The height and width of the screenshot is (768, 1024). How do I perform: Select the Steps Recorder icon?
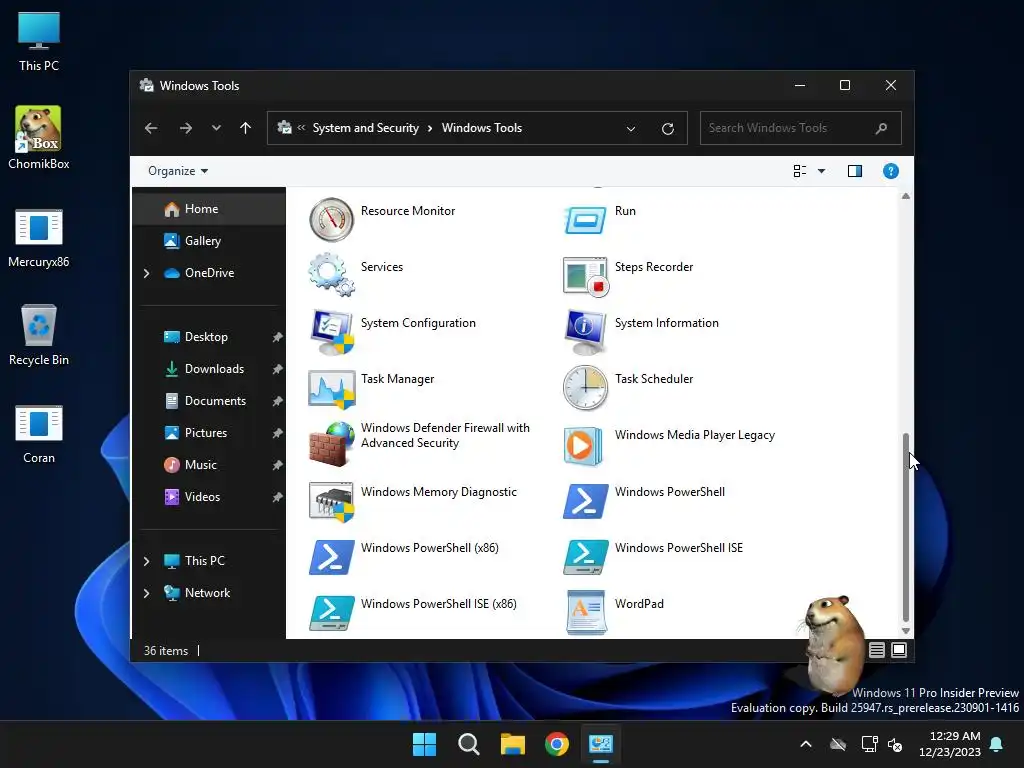coord(585,276)
